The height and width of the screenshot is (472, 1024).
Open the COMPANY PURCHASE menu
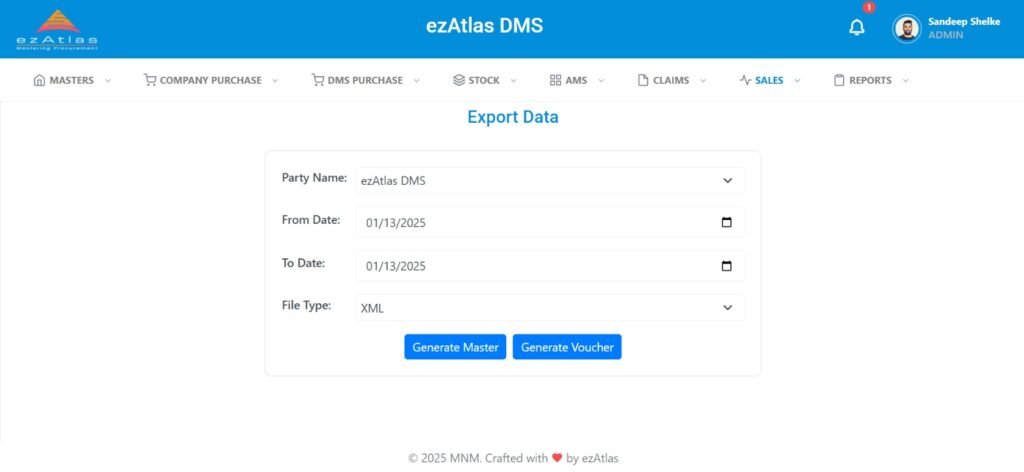click(211, 80)
